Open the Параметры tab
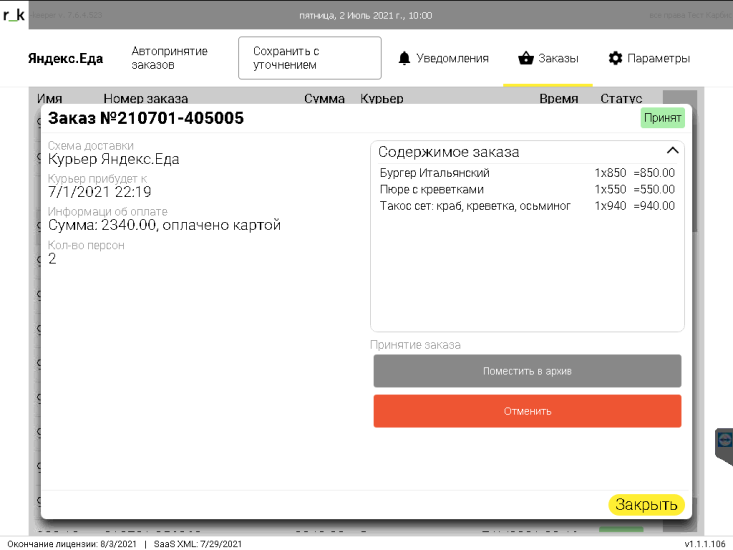The image size is (733, 550). coord(649,58)
